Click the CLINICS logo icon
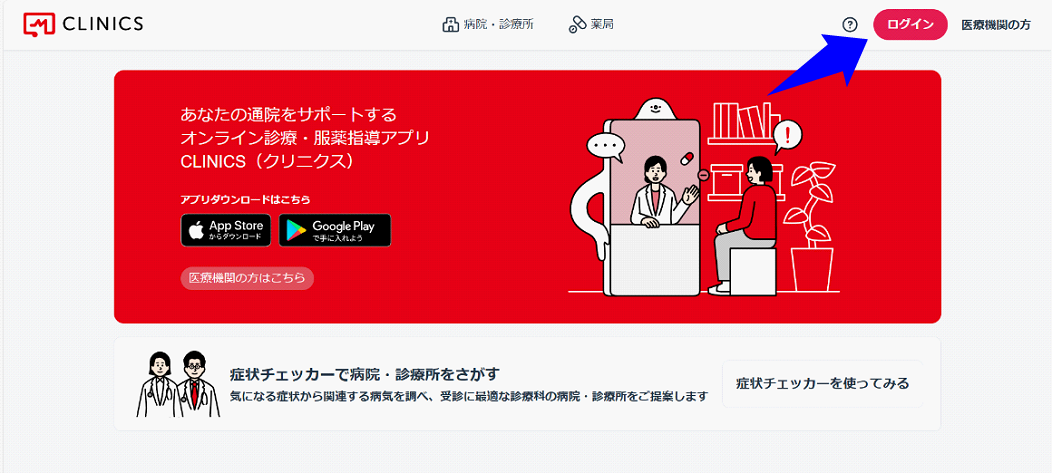The image size is (1052, 473). click(39, 24)
